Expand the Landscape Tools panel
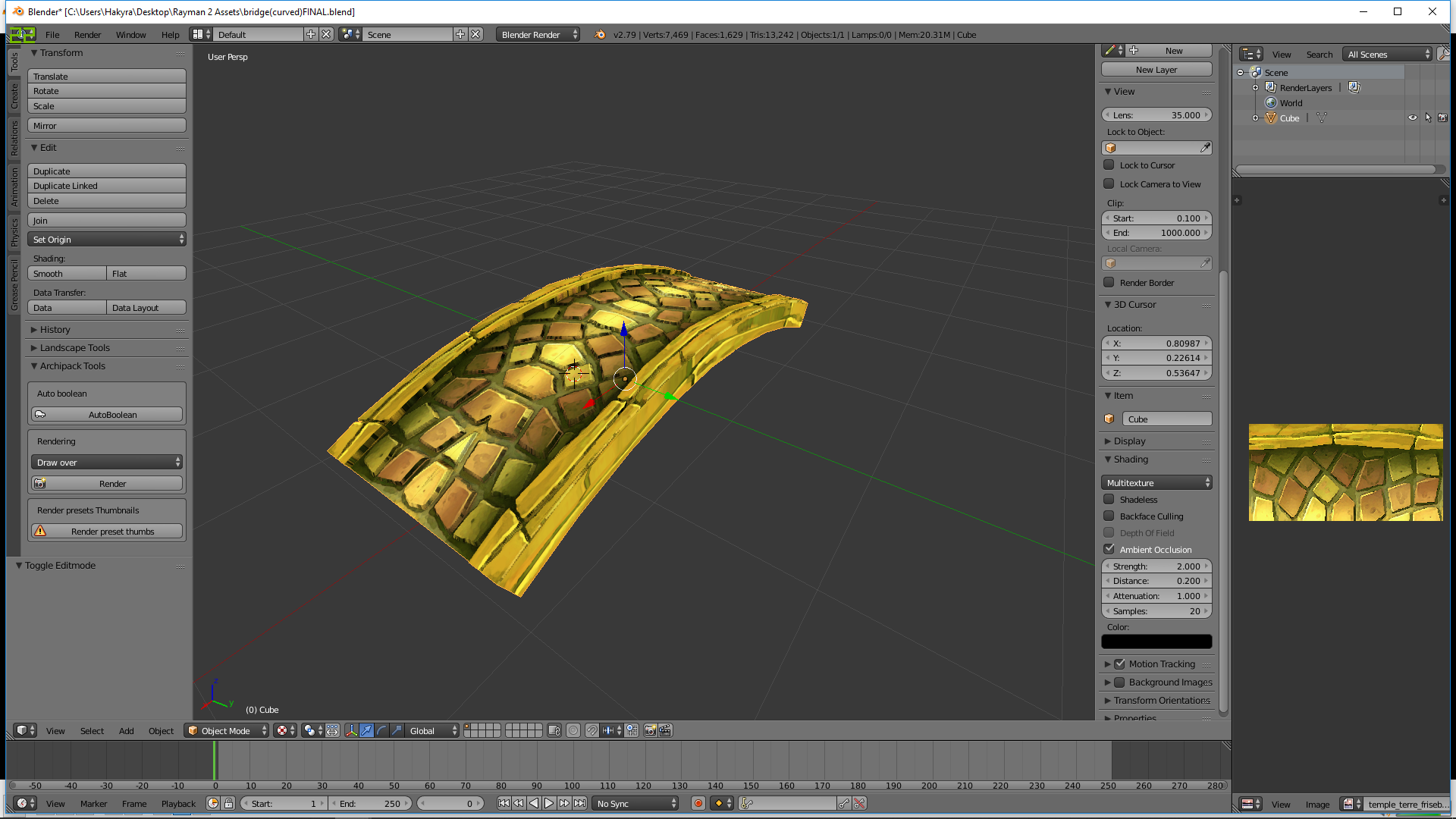Viewport: 1456px width, 819px height. (x=74, y=347)
